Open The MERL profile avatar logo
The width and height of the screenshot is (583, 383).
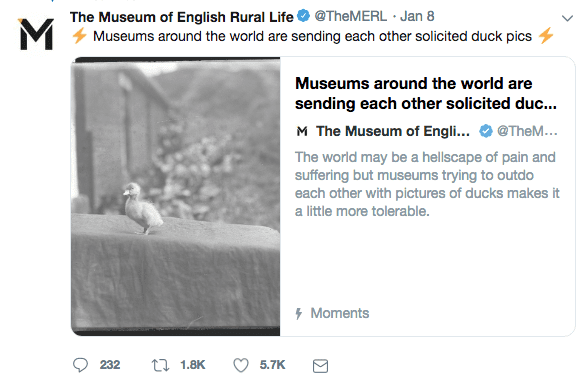click(x=36, y=34)
